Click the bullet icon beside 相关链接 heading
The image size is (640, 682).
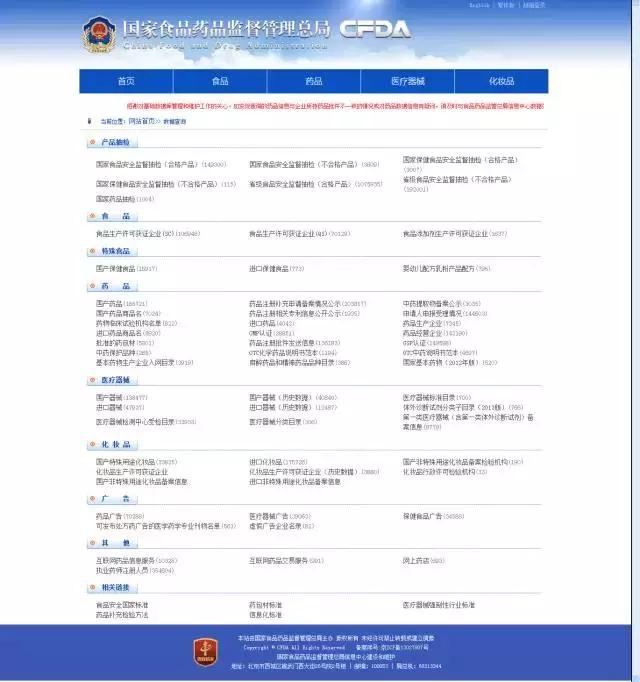92,588
